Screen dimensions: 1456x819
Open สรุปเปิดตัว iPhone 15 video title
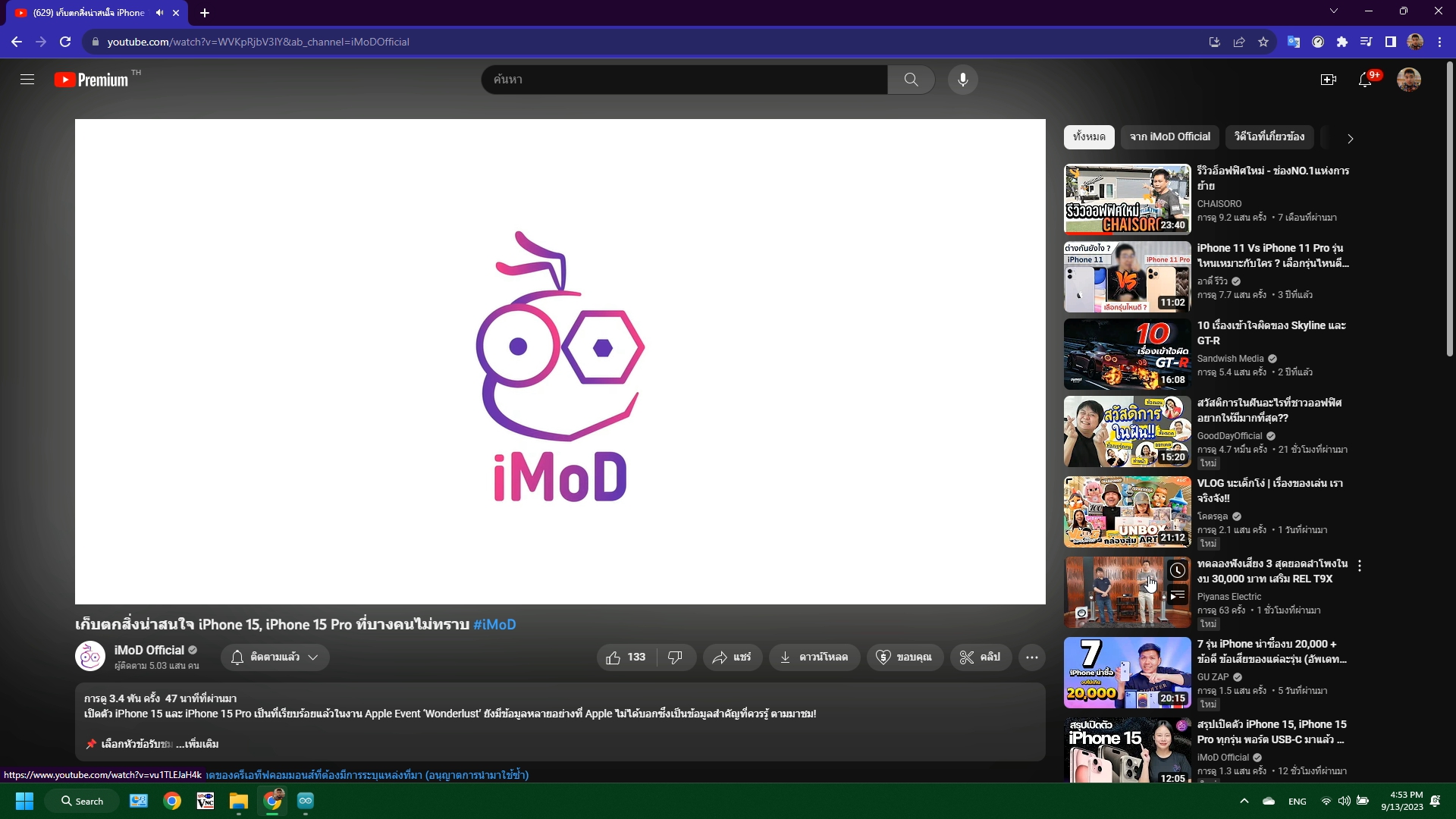tap(1272, 732)
